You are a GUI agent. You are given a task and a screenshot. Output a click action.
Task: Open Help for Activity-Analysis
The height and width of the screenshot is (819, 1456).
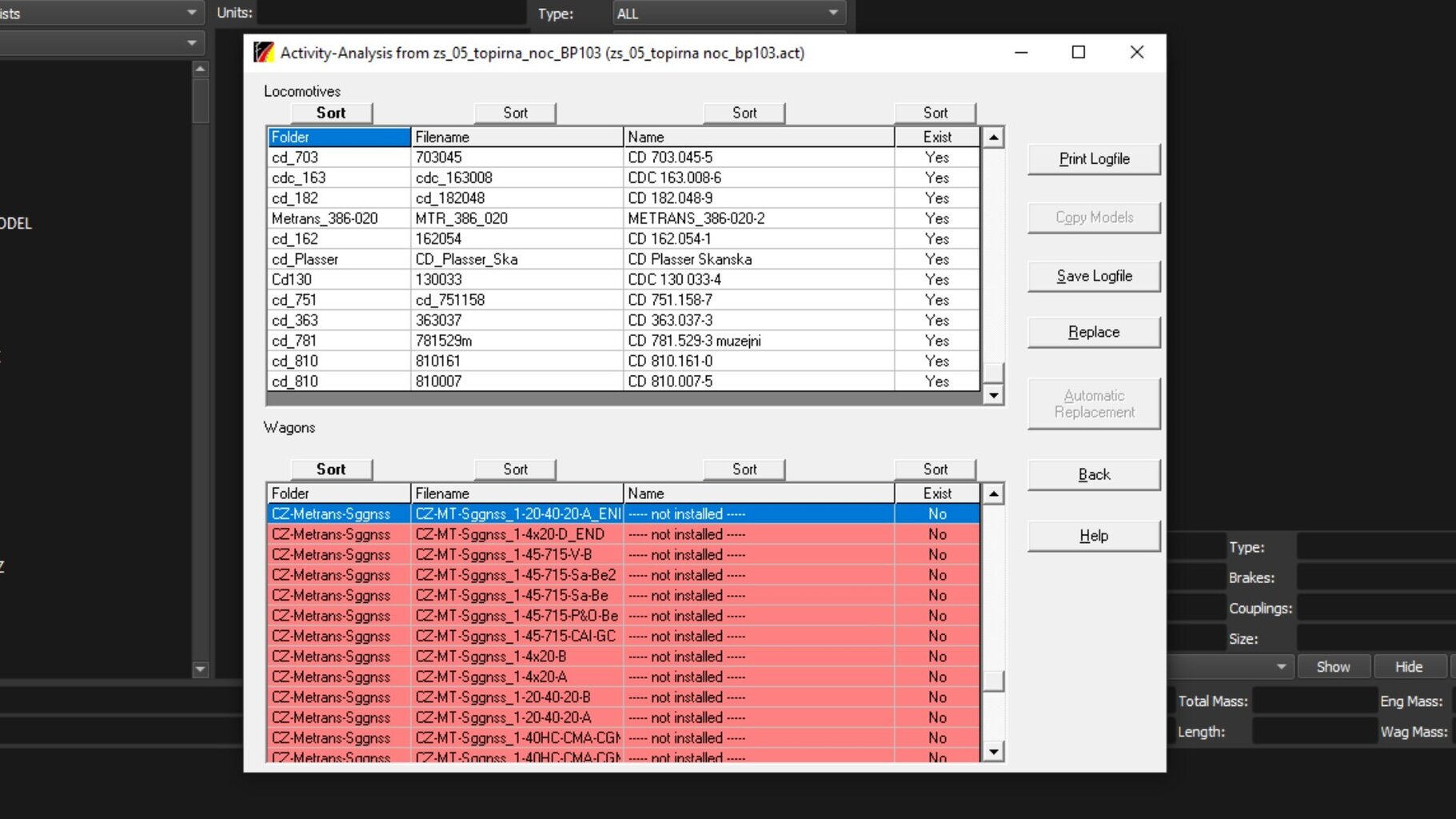[x=1093, y=536]
